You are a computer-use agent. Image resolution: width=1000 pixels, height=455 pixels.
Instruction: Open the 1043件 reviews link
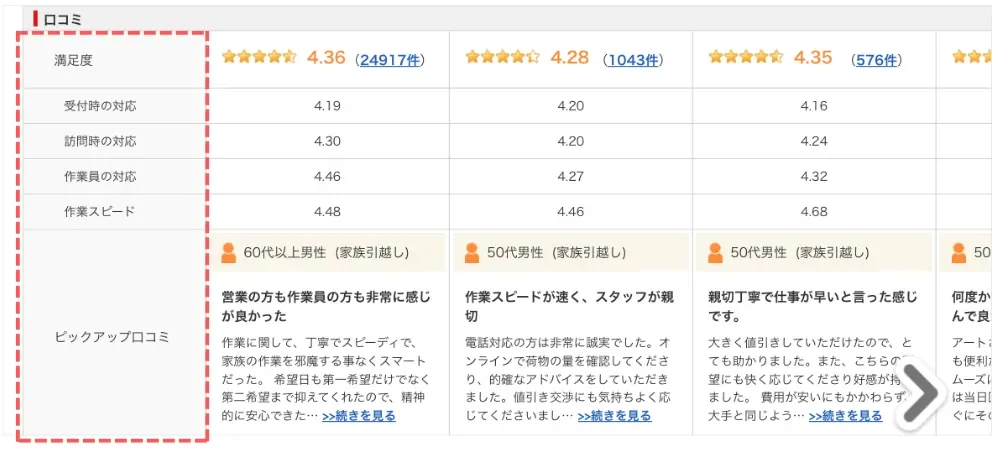[x=633, y=60]
